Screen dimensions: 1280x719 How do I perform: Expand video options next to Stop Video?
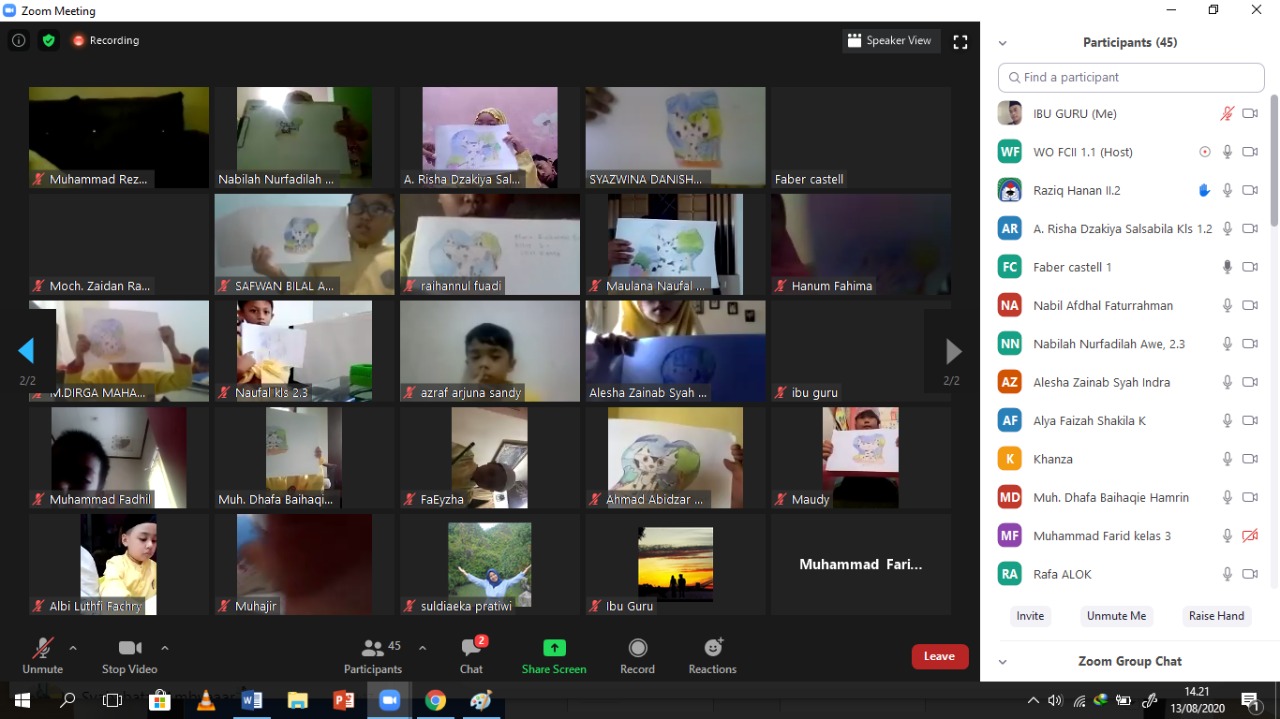coord(165,648)
